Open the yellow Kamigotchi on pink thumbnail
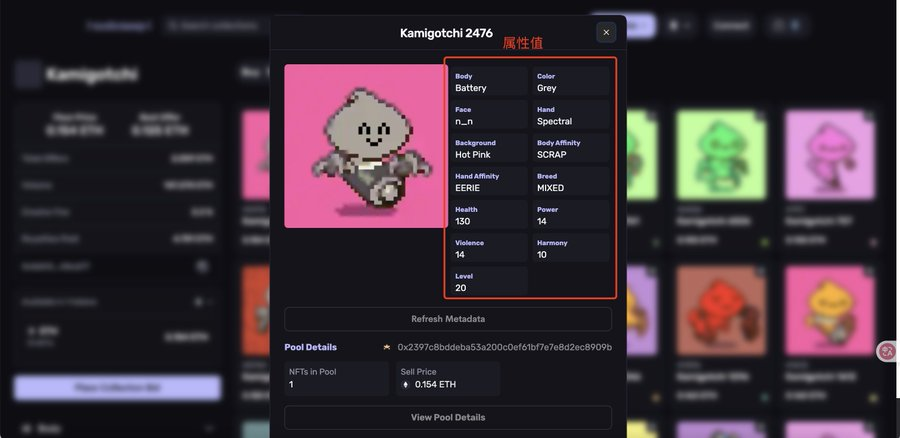Image resolution: width=900 pixels, height=438 pixels. (830, 311)
